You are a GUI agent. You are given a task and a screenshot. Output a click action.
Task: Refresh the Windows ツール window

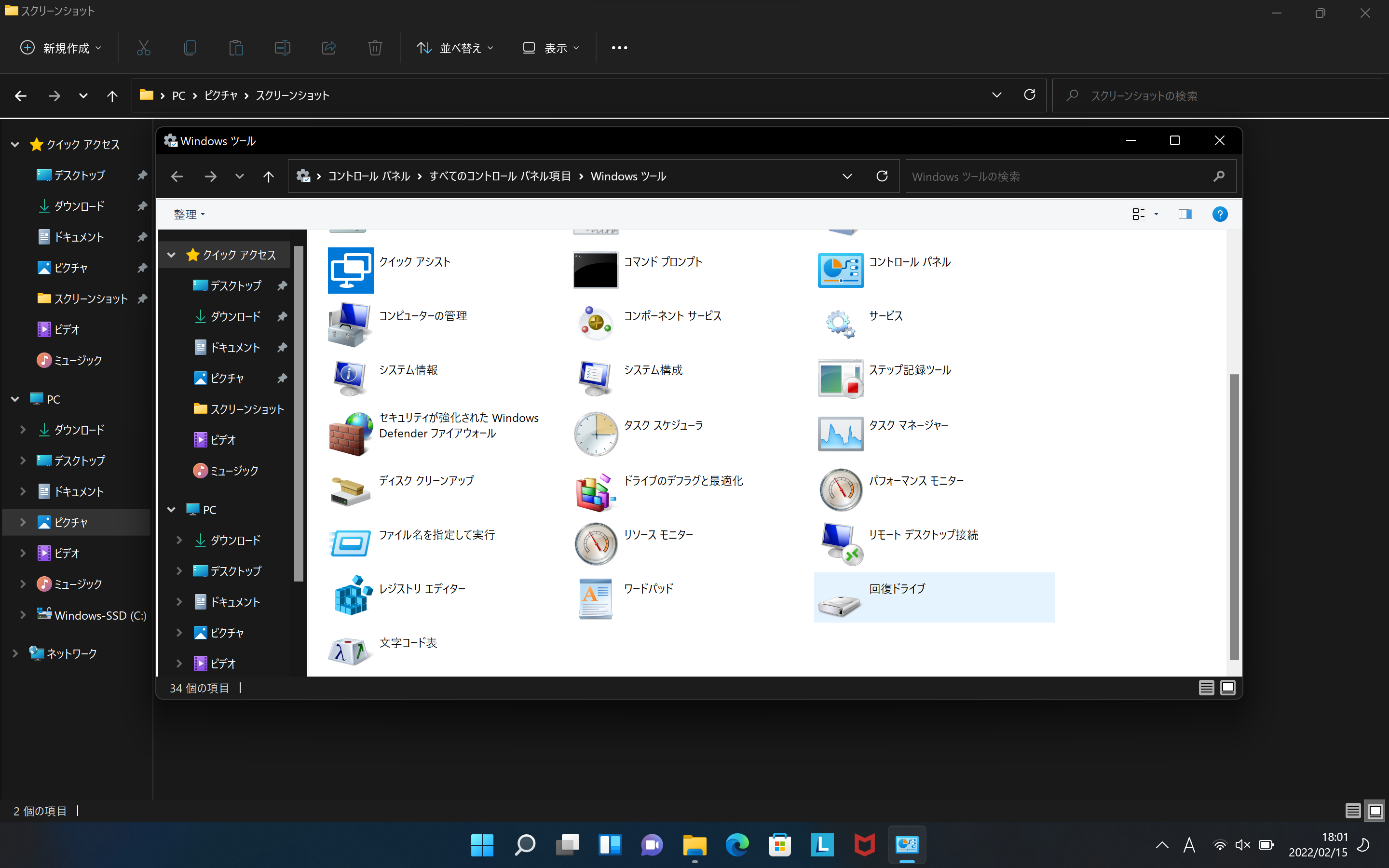(882, 176)
